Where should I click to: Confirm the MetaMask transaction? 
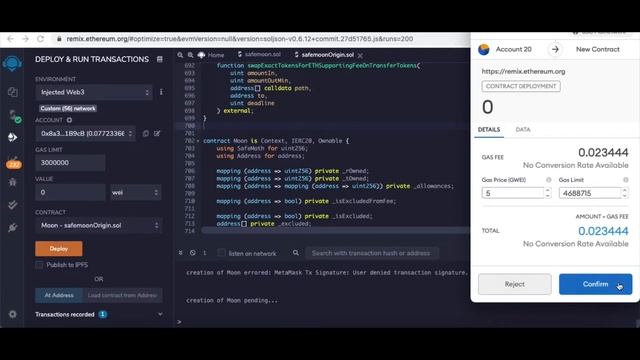596,284
